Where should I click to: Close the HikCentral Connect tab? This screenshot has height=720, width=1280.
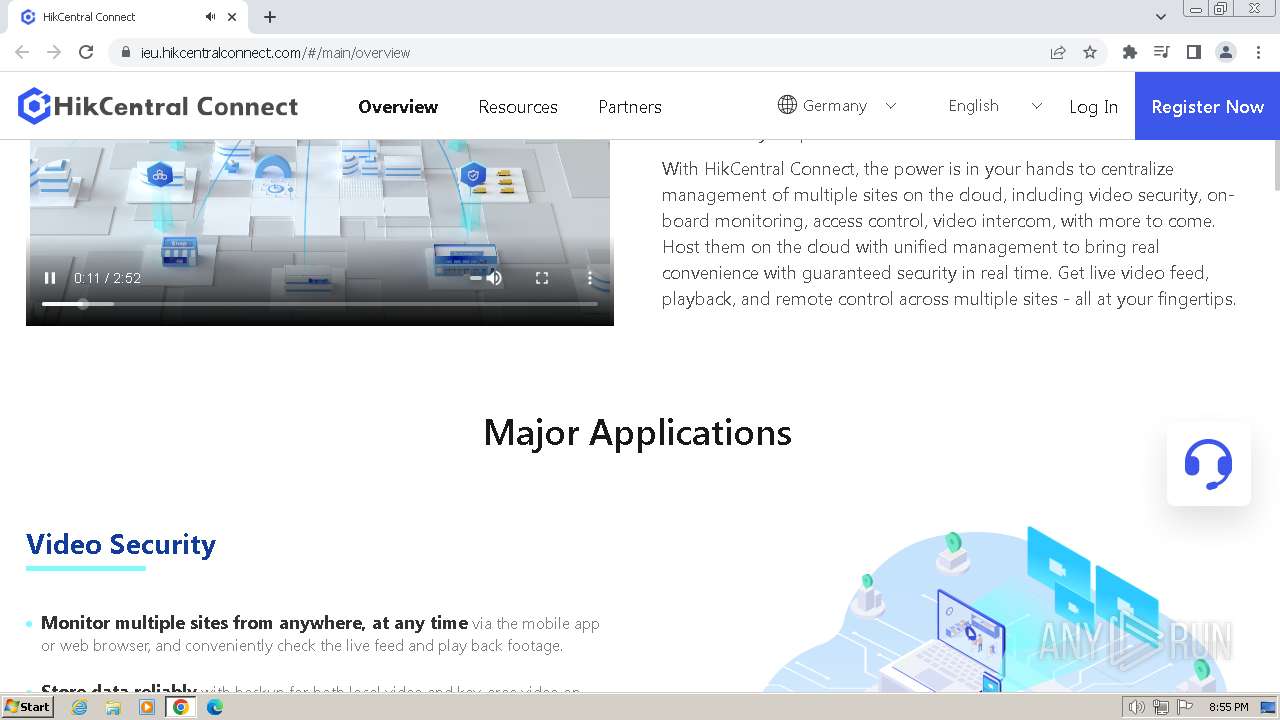point(232,17)
